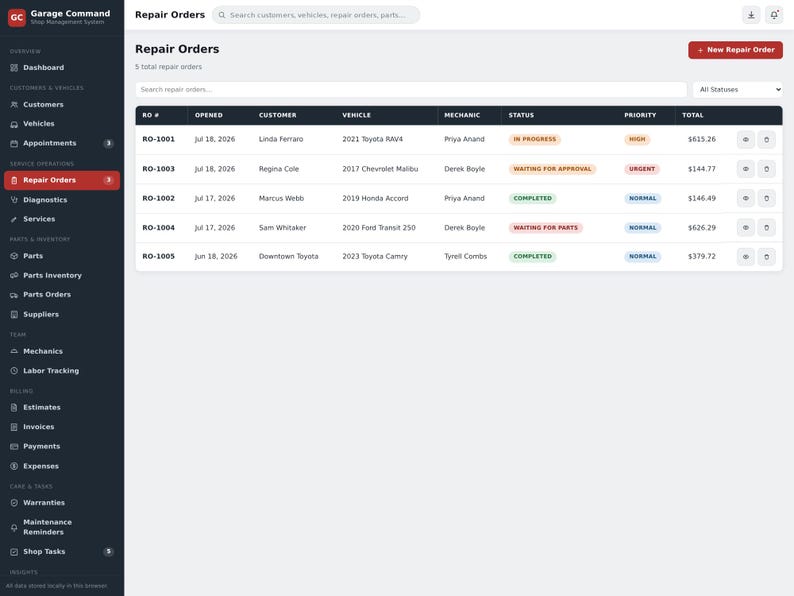Click the Invoices icon
This screenshot has height=596, width=794.
coord(14,427)
